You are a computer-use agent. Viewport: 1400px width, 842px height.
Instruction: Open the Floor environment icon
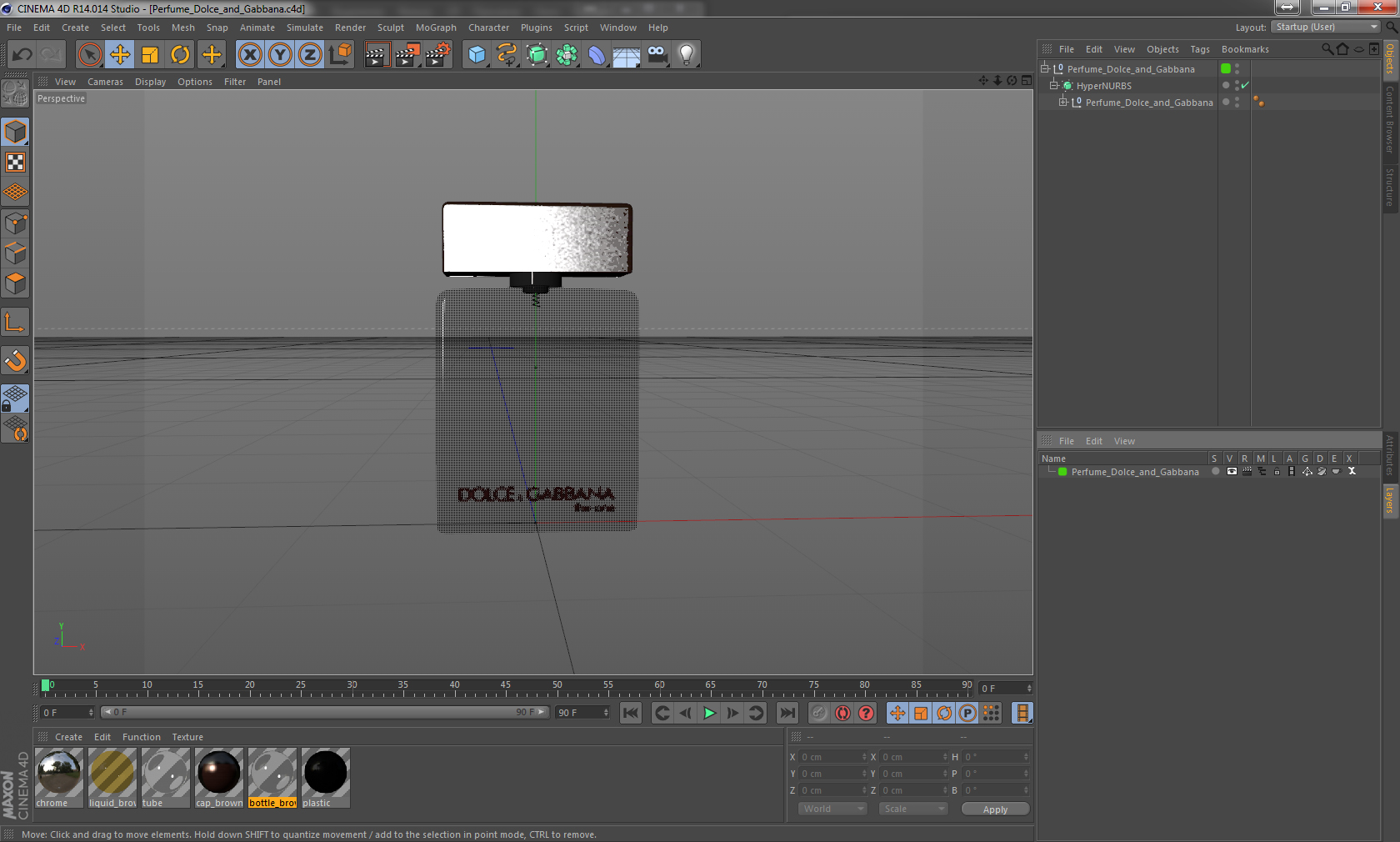[627, 55]
